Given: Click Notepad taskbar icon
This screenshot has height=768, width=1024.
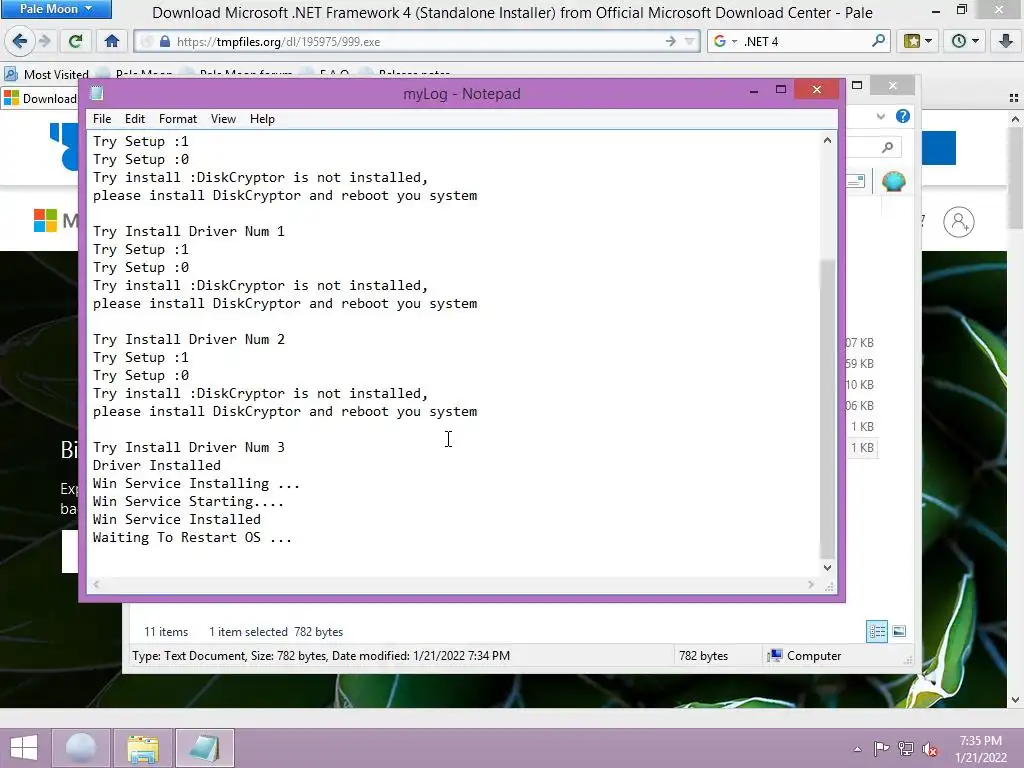Looking at the screenshot, I should pyautogui.click(x=204, y=748).
